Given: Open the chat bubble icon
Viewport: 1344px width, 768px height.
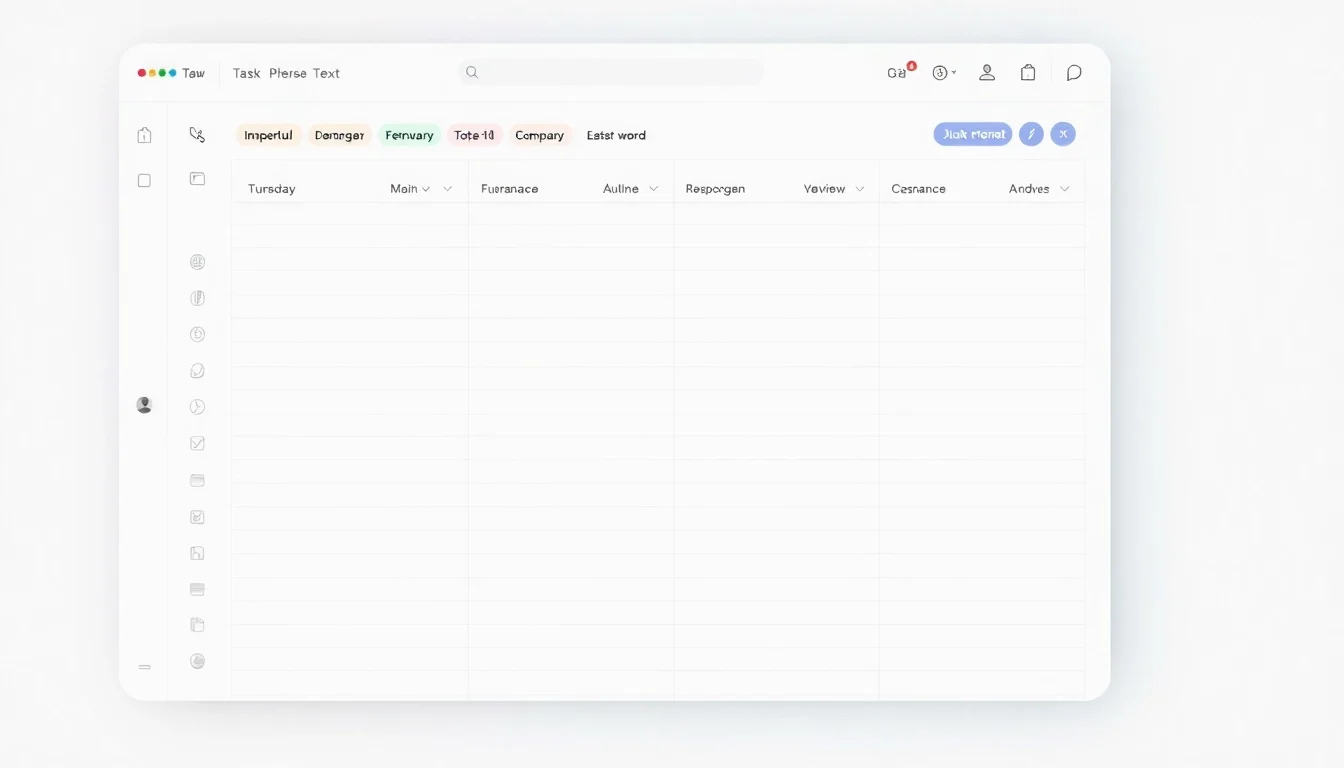Looking at the screenshot, I should [x=1074, y=73].
